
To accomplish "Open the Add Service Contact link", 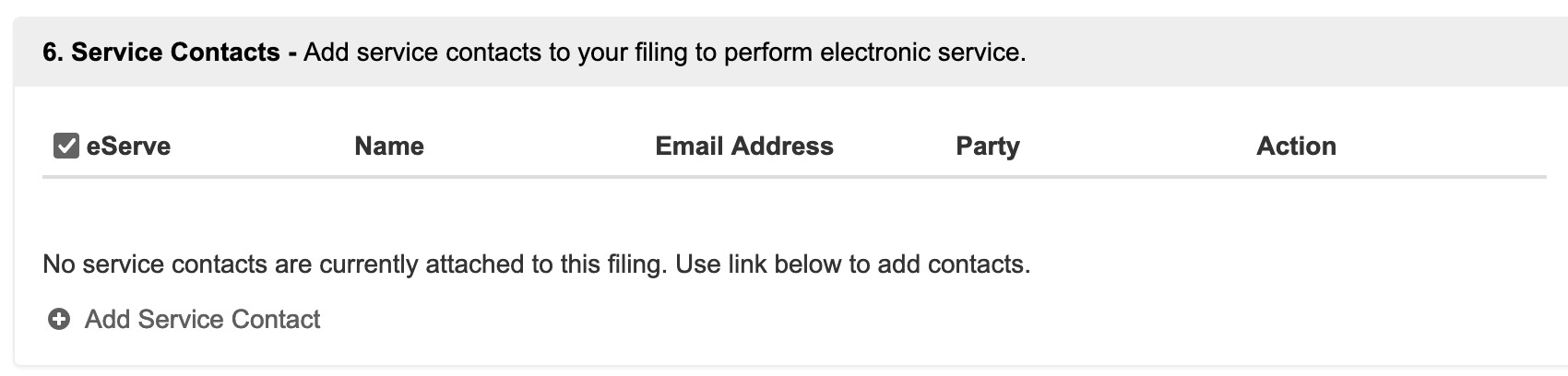I will (x=202, y=320).
